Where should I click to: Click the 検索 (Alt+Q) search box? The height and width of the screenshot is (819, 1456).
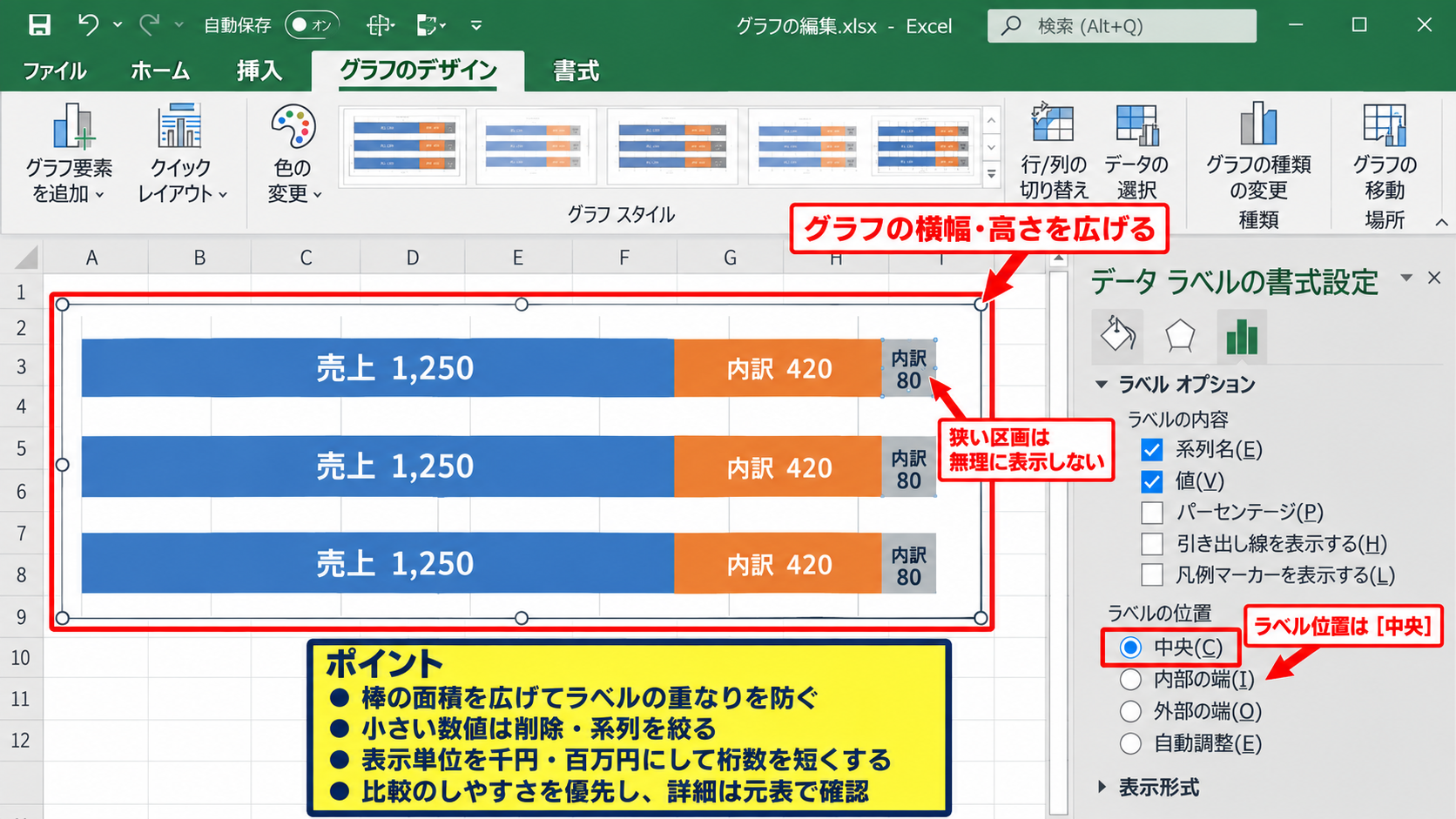1122,26
